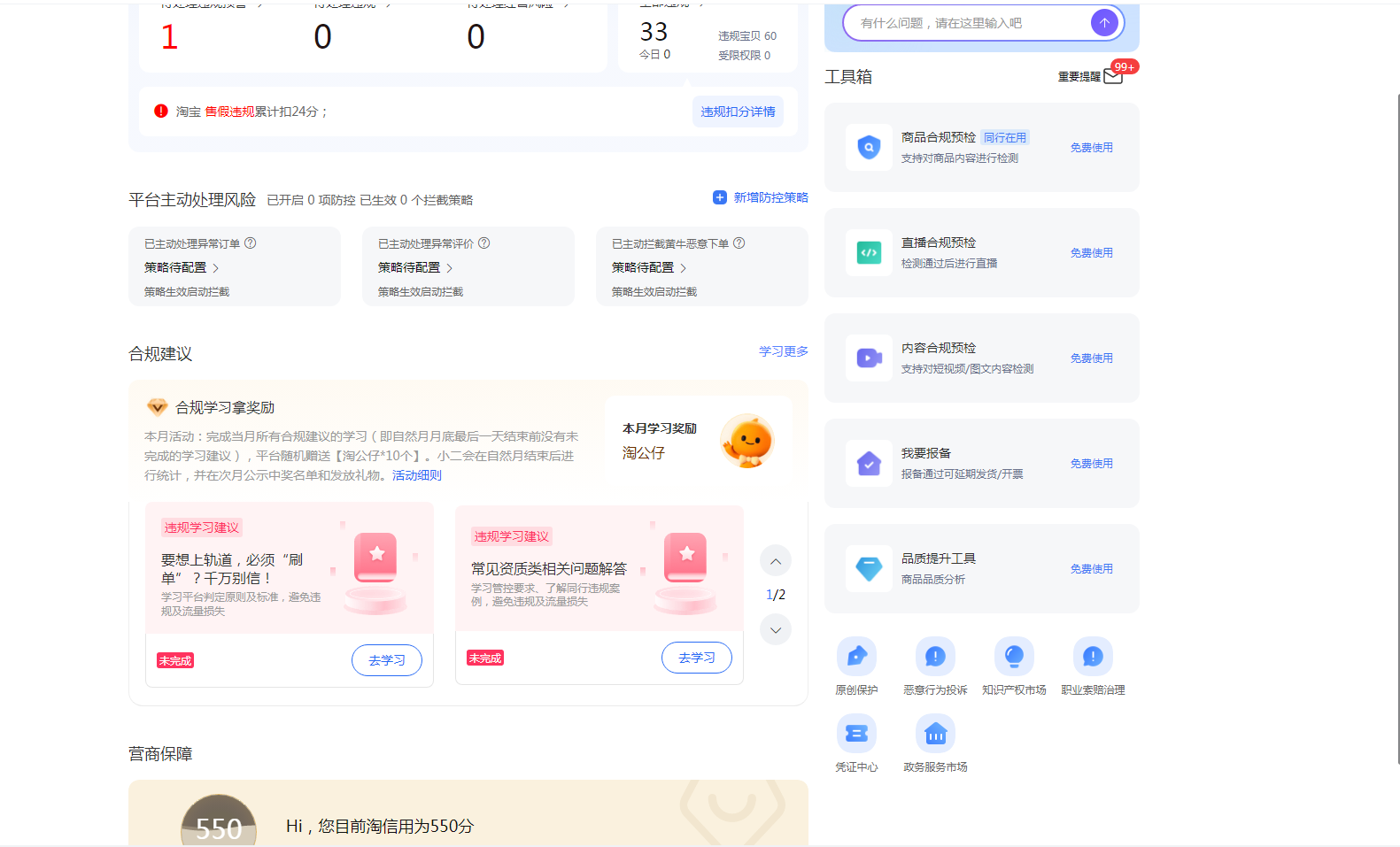Click the "受限权限 0" text
The image size is (1400, 847).
coord(744,55)
